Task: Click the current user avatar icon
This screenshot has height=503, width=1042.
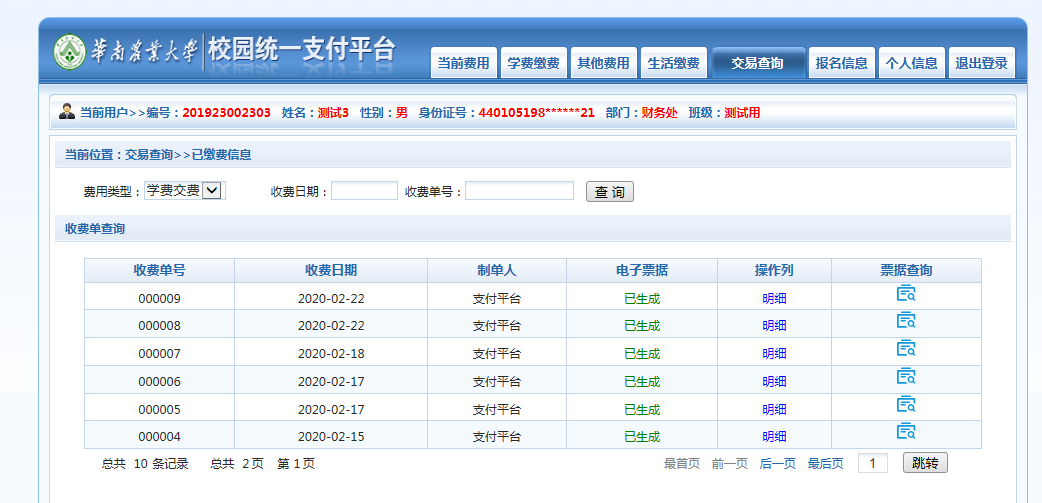Action: point(67,112)
